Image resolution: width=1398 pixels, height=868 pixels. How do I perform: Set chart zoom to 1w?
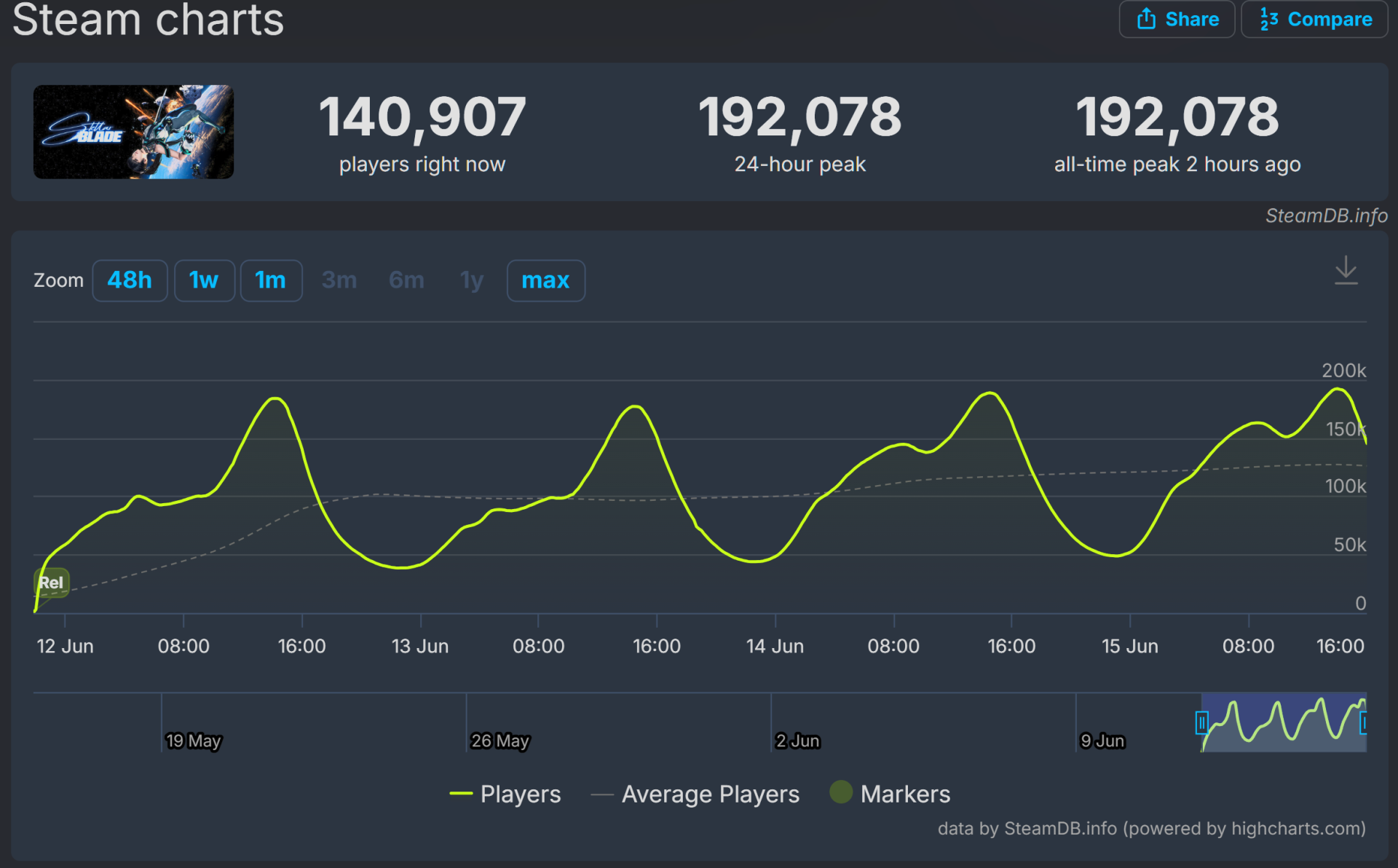click(204, 280)
